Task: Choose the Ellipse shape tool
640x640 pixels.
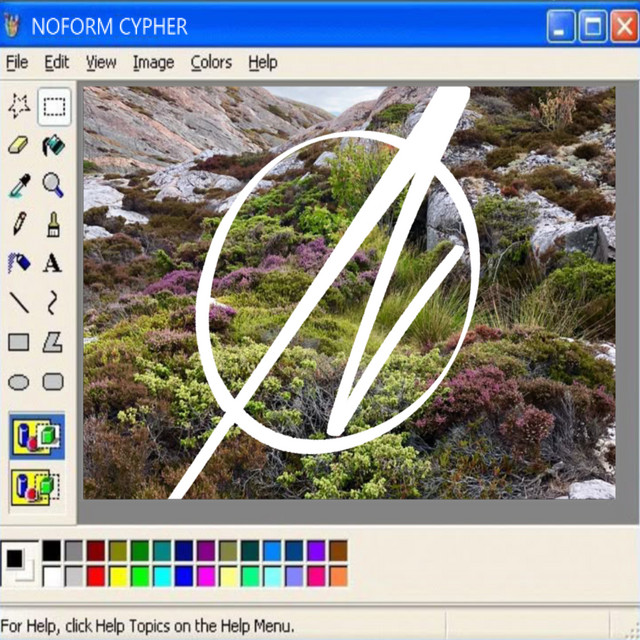Action: click(x=18, y=381)
